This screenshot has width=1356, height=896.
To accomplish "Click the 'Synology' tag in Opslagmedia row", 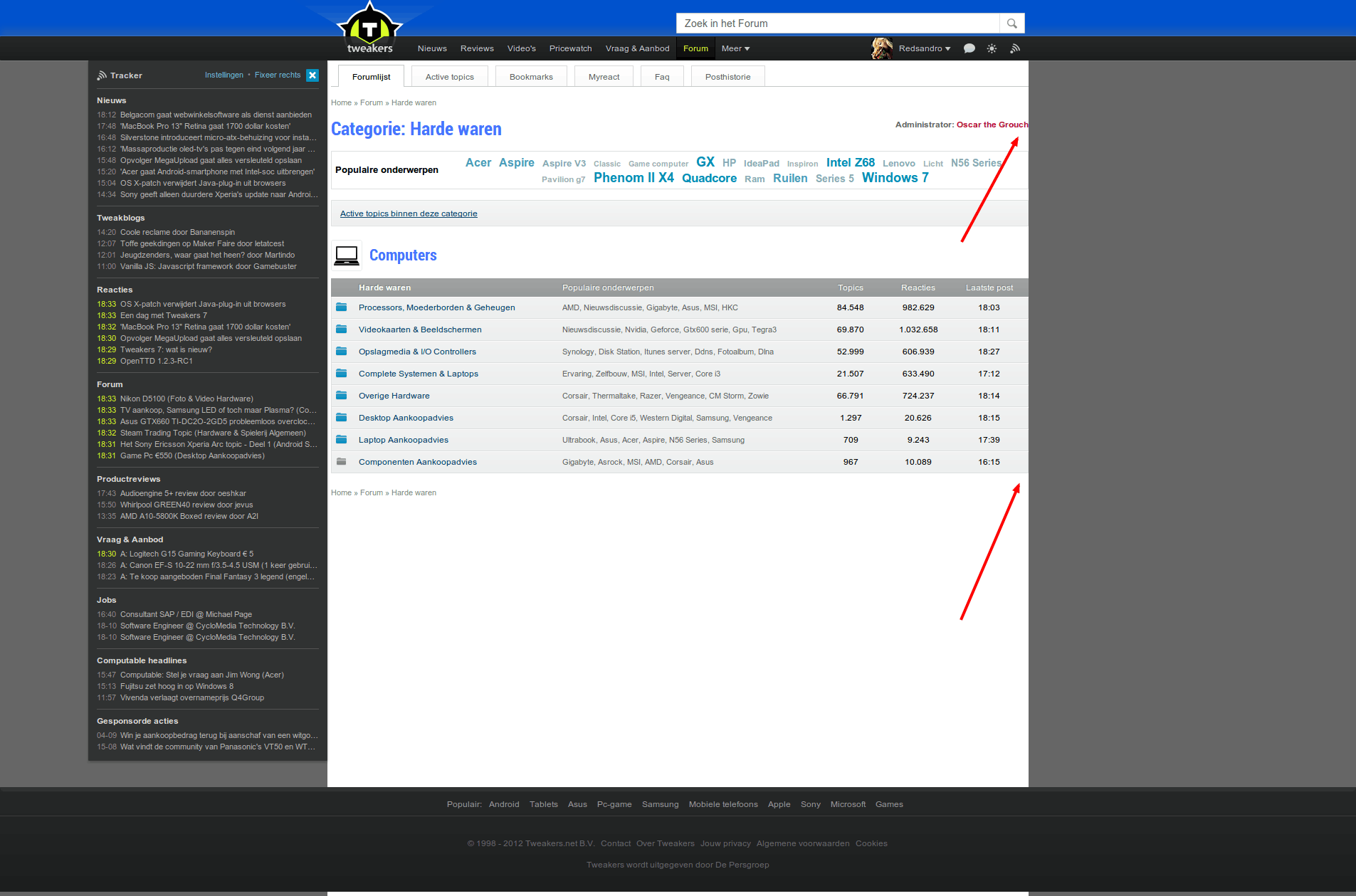I will (x=578, y=352).
